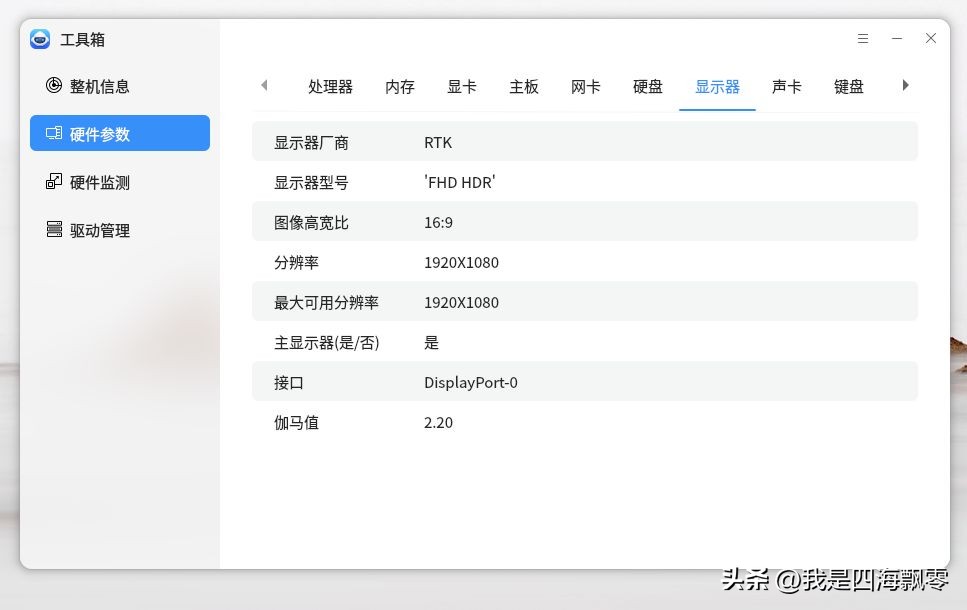
Task: View the 硬盘 tab
Action: pos(647,87)
